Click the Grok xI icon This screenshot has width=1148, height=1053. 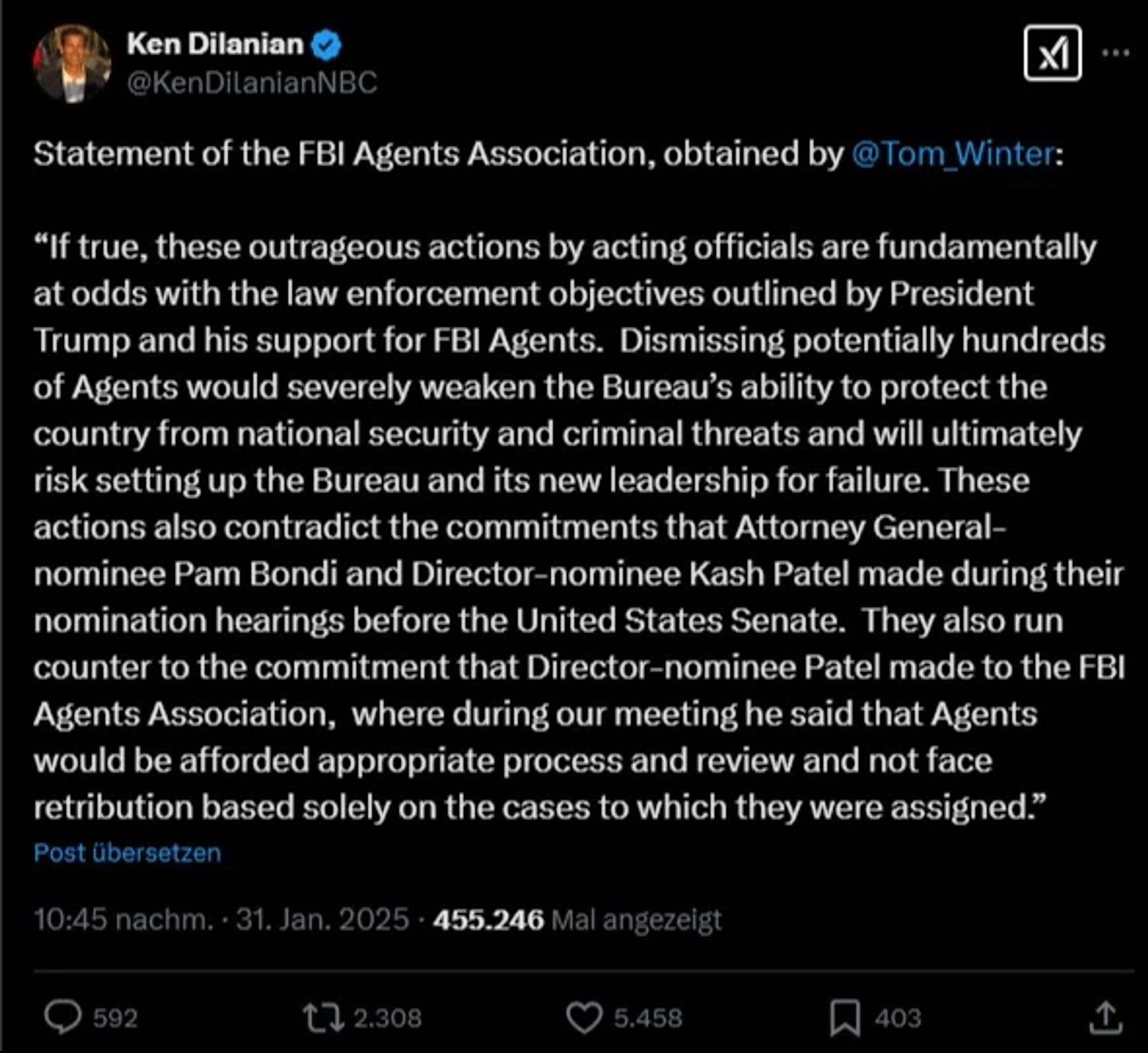point(1052,53)
